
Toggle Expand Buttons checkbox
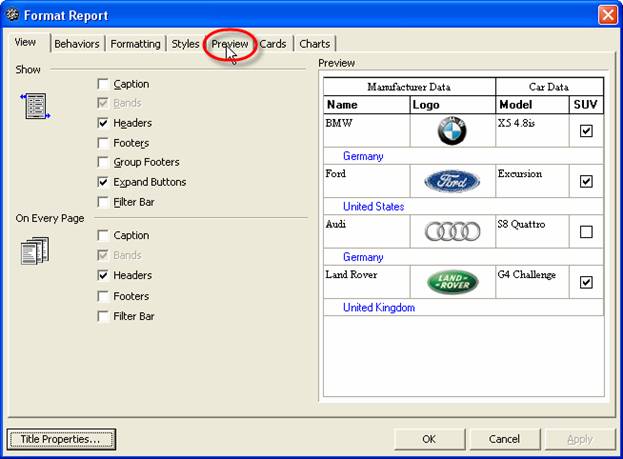tap(104, 182)
